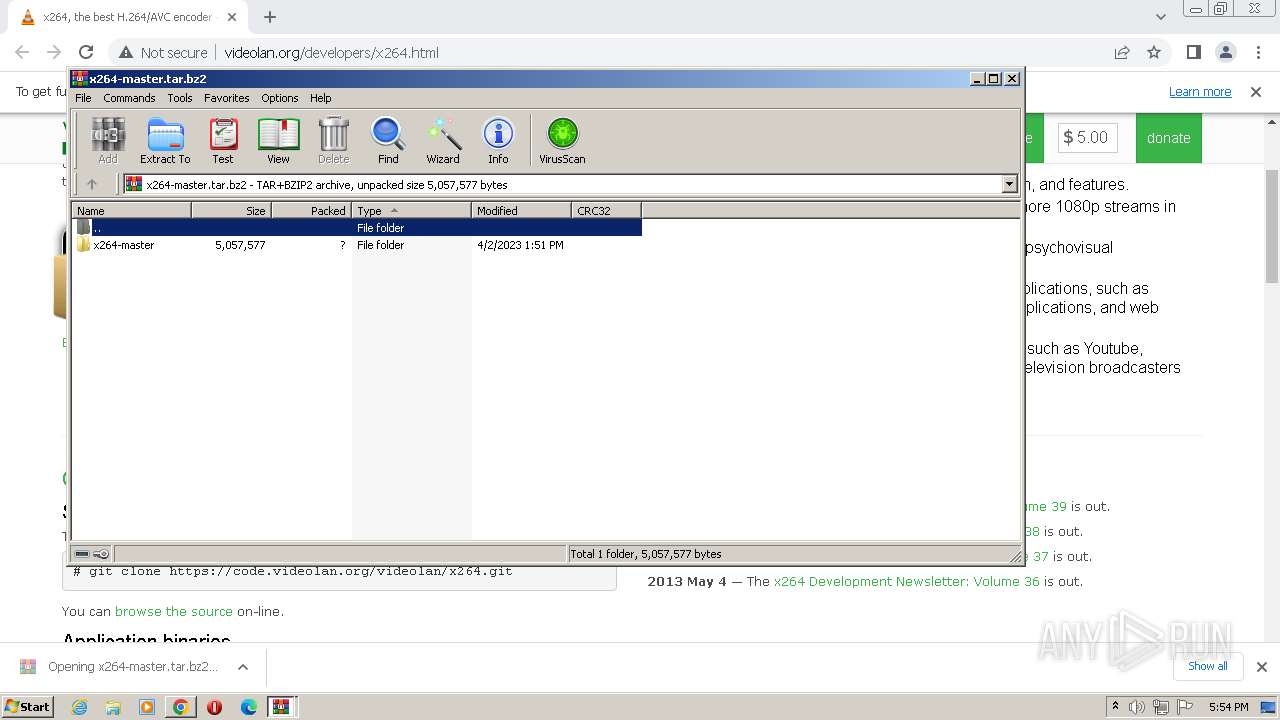Click the status bar total size text

646,554
